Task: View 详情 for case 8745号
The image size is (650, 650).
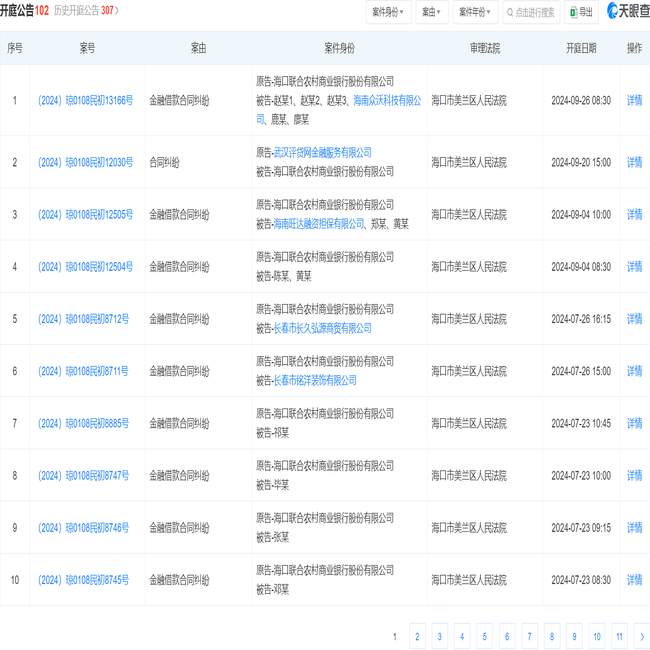Action: coord(634,580)
